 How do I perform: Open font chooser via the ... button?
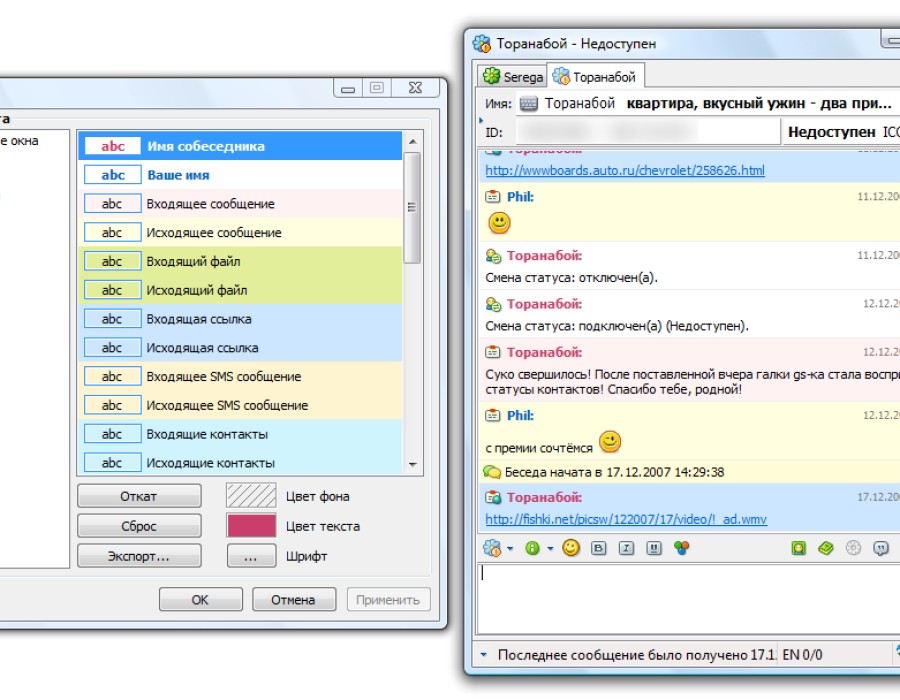[251, 556]
